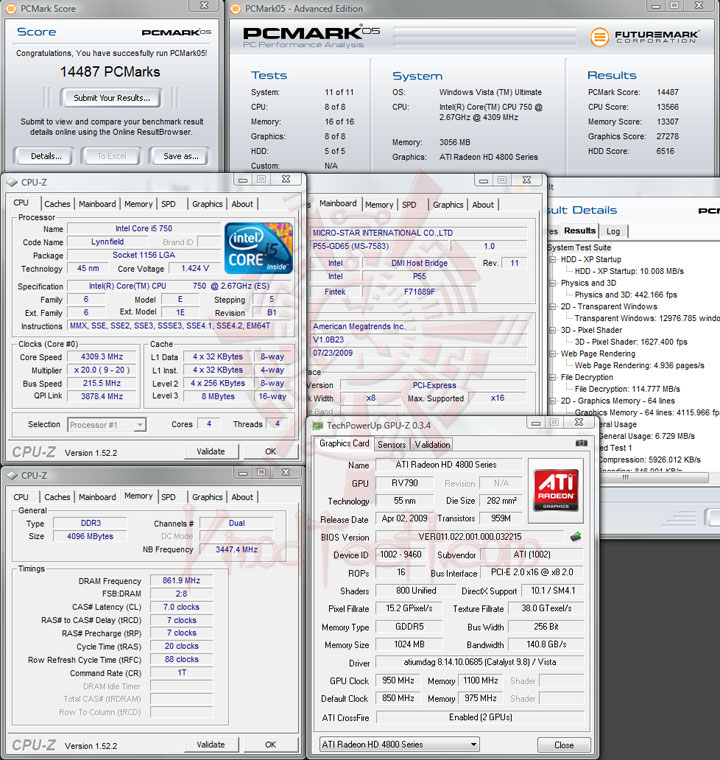Click the Core Speed 4309.3 MHz field
Screen dimensions: 720x760
point(102,357)
